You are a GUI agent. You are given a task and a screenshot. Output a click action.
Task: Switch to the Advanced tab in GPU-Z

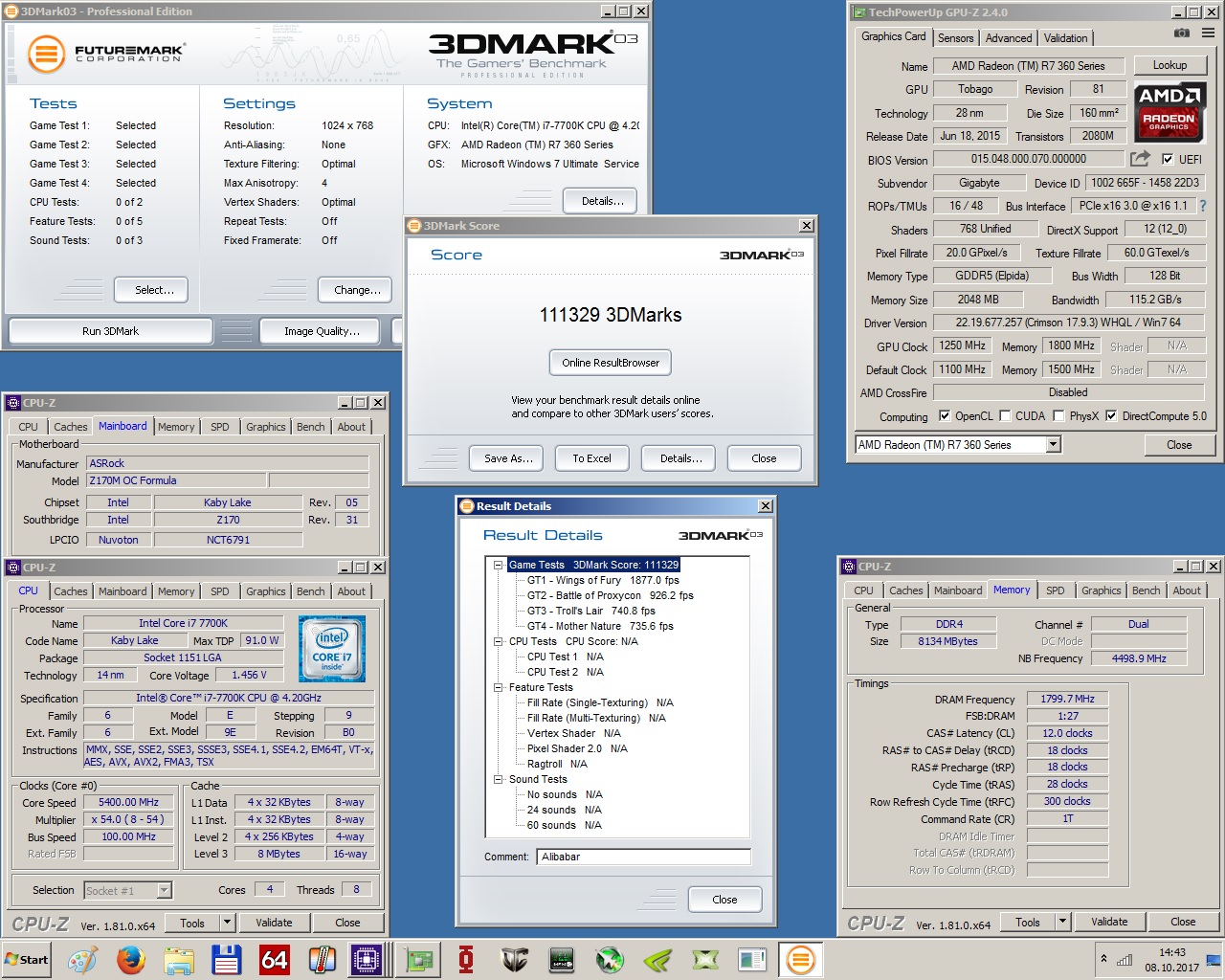click(x=1009, y=38)
